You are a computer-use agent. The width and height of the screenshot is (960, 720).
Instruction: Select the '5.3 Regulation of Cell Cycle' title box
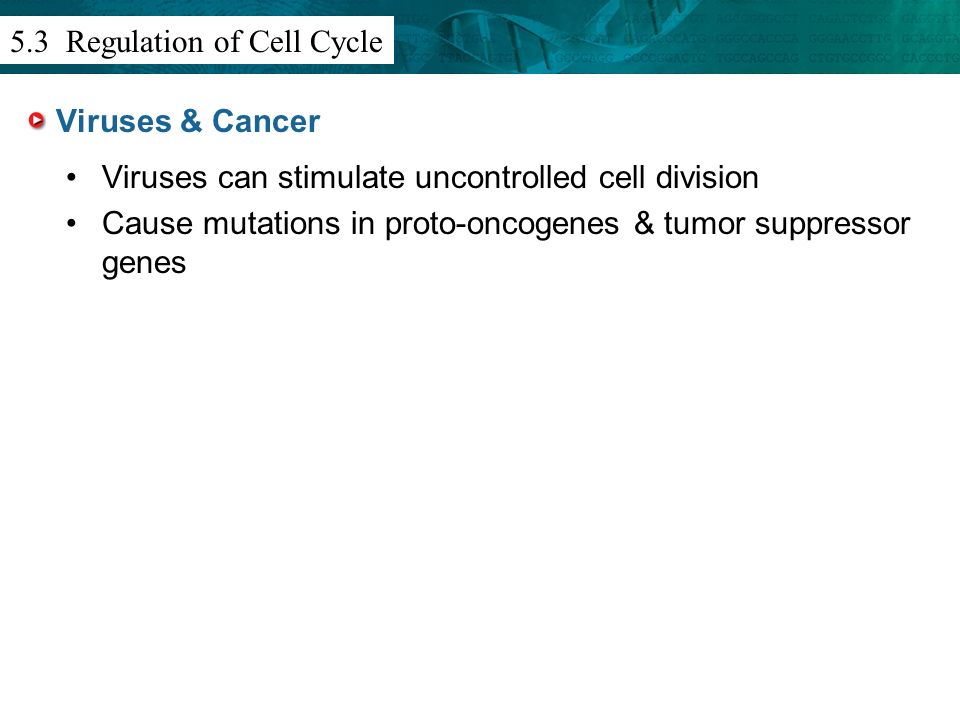[197, 40]
